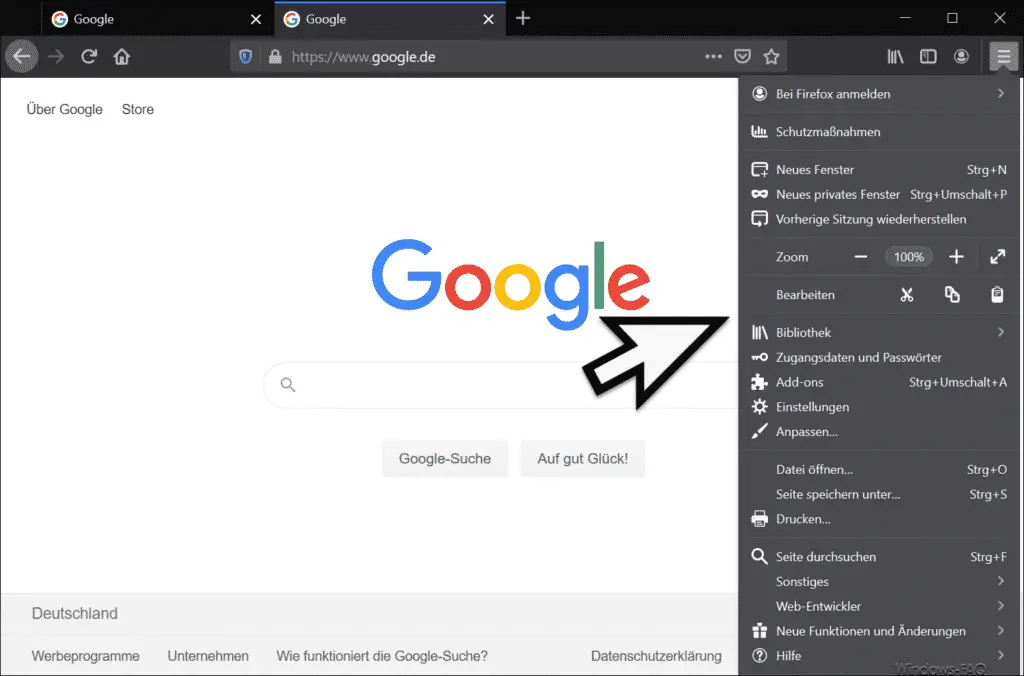Save page to Pocket

pos(743,57)
